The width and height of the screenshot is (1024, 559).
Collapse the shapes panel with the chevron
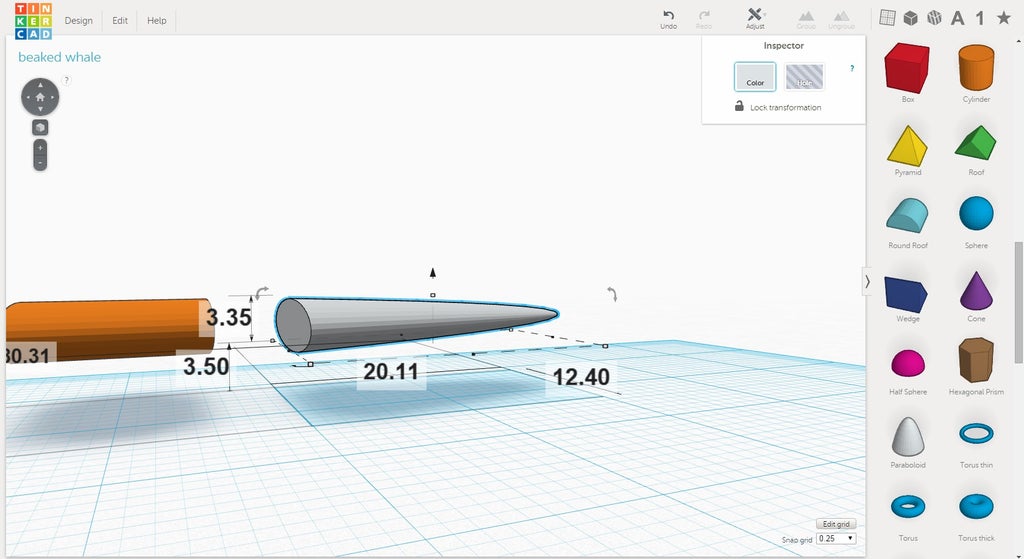pyautogui.click(x=867, y=281)
